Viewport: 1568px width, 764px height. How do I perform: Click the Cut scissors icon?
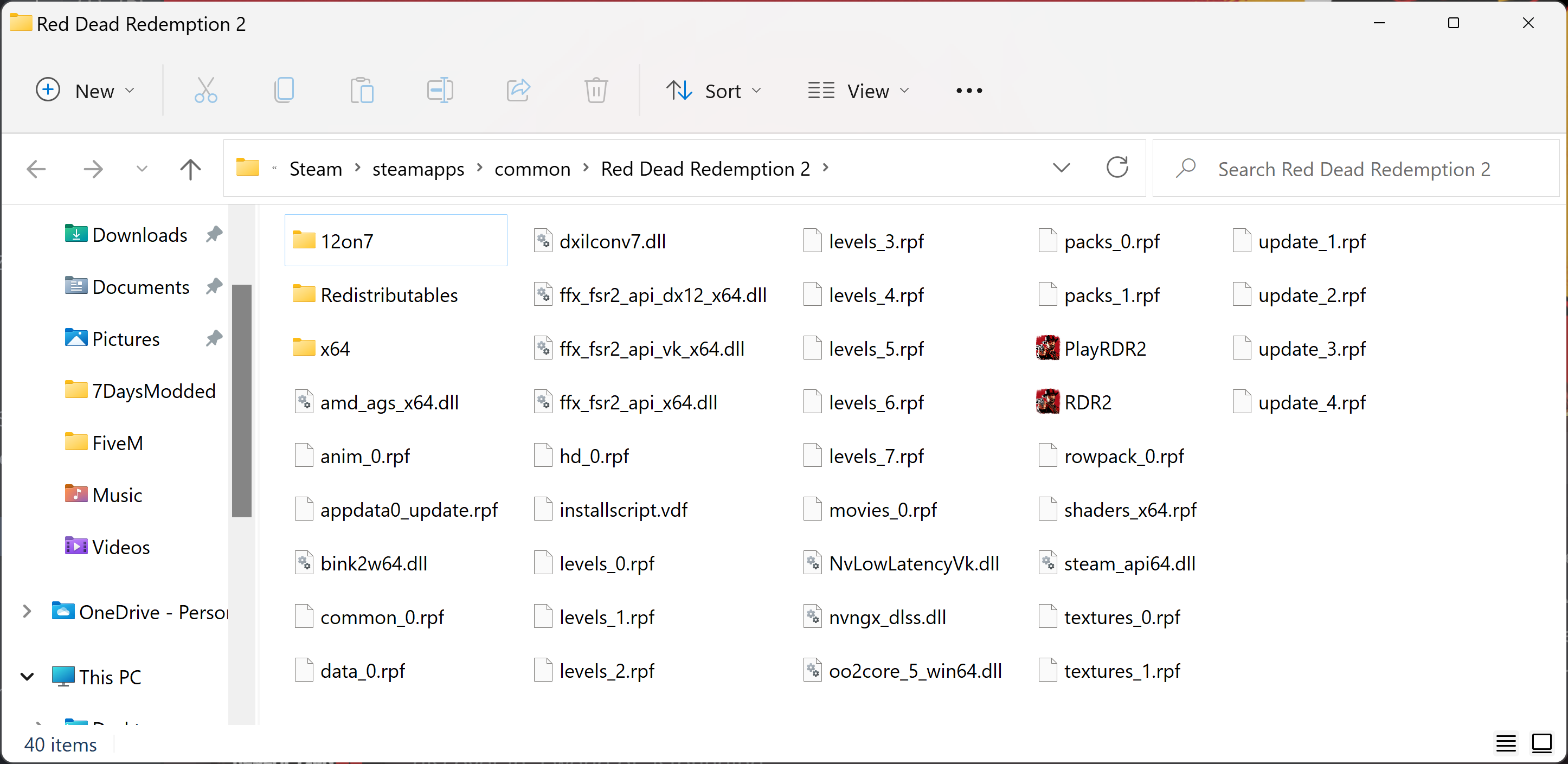(205, 91)
